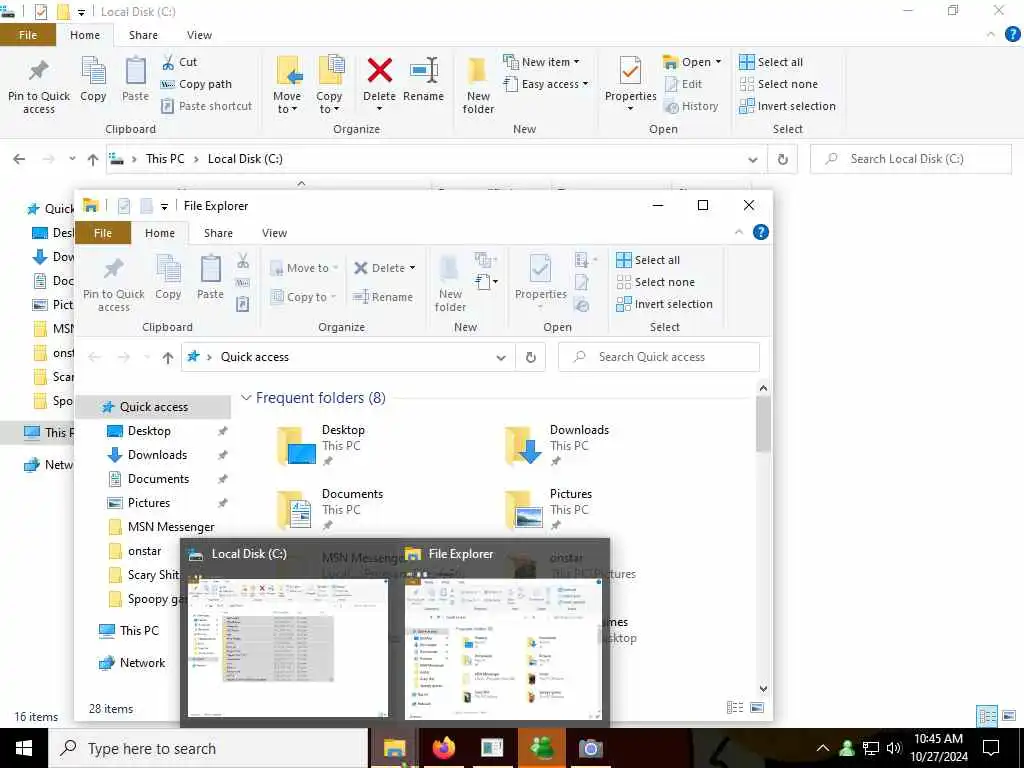The width and height of the screenshot is (1024, 768).
Task: Click Select all in Local Disk ribbon
Action: click(771, 62)
